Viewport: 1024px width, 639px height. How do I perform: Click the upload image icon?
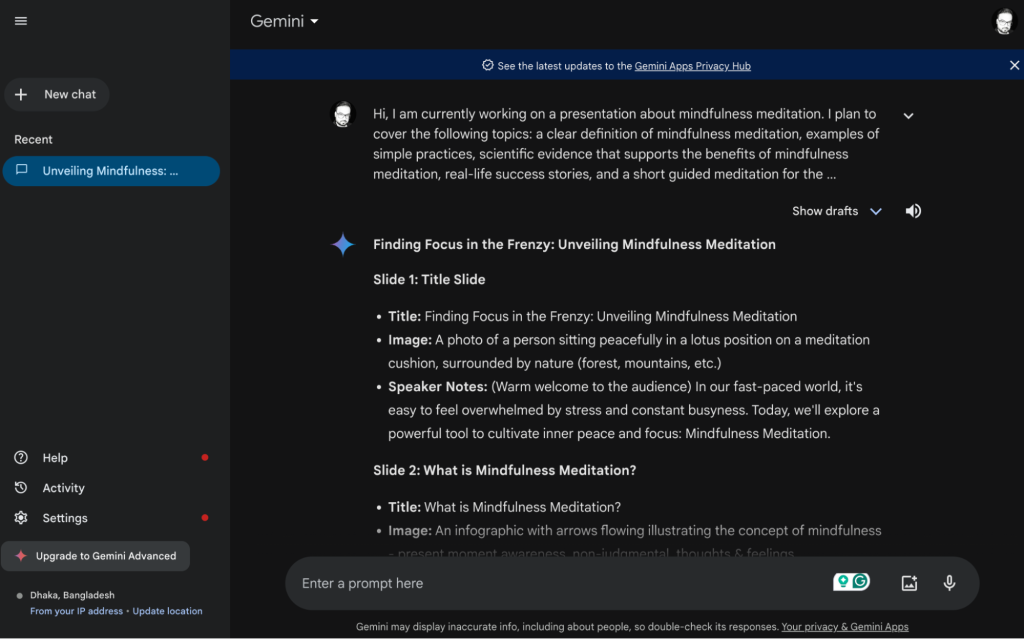pyautogui.click(x=909, y=583)
